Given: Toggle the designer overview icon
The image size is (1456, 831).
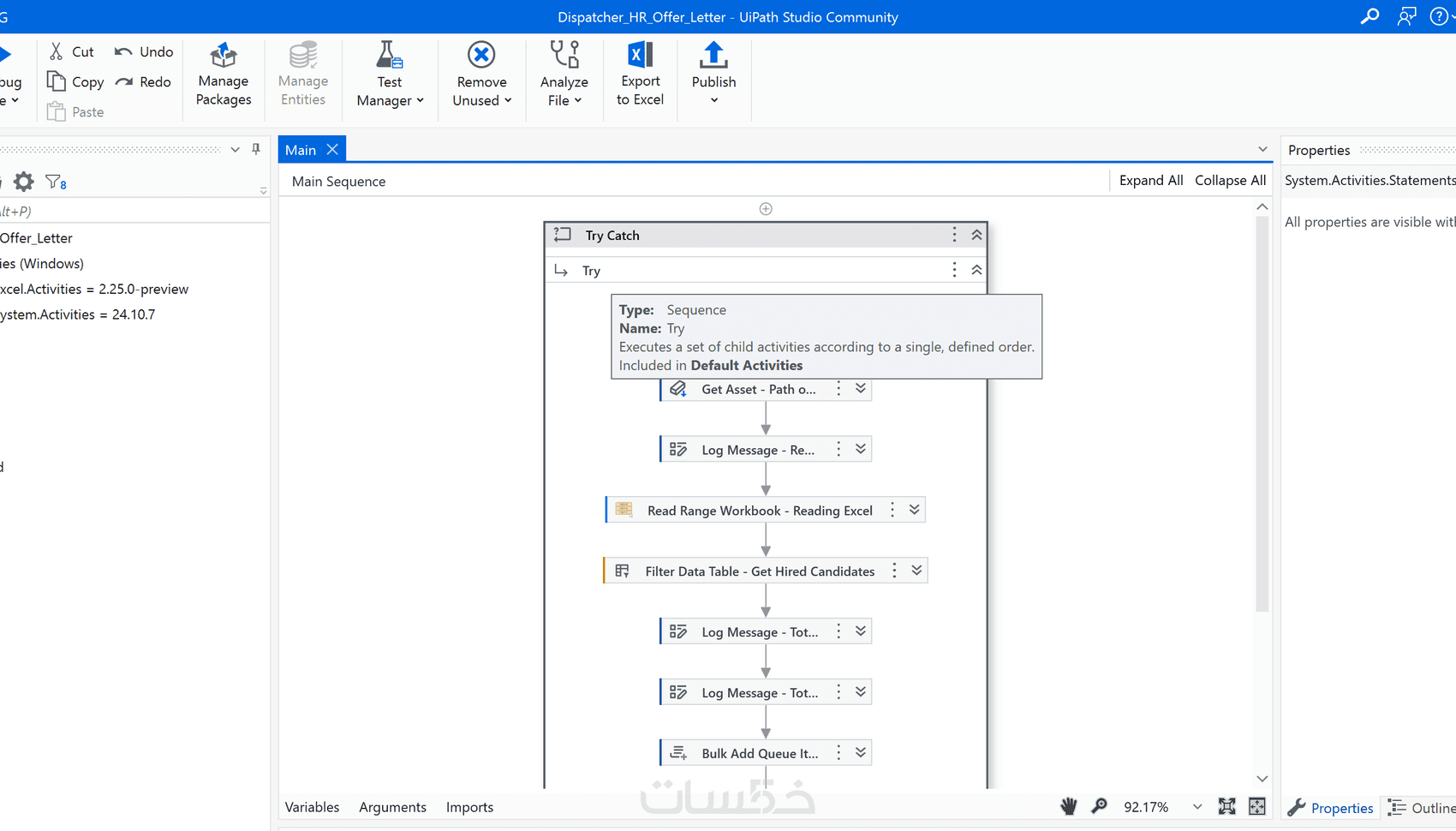Looking at the screenshot, I should click(1256, 806).
